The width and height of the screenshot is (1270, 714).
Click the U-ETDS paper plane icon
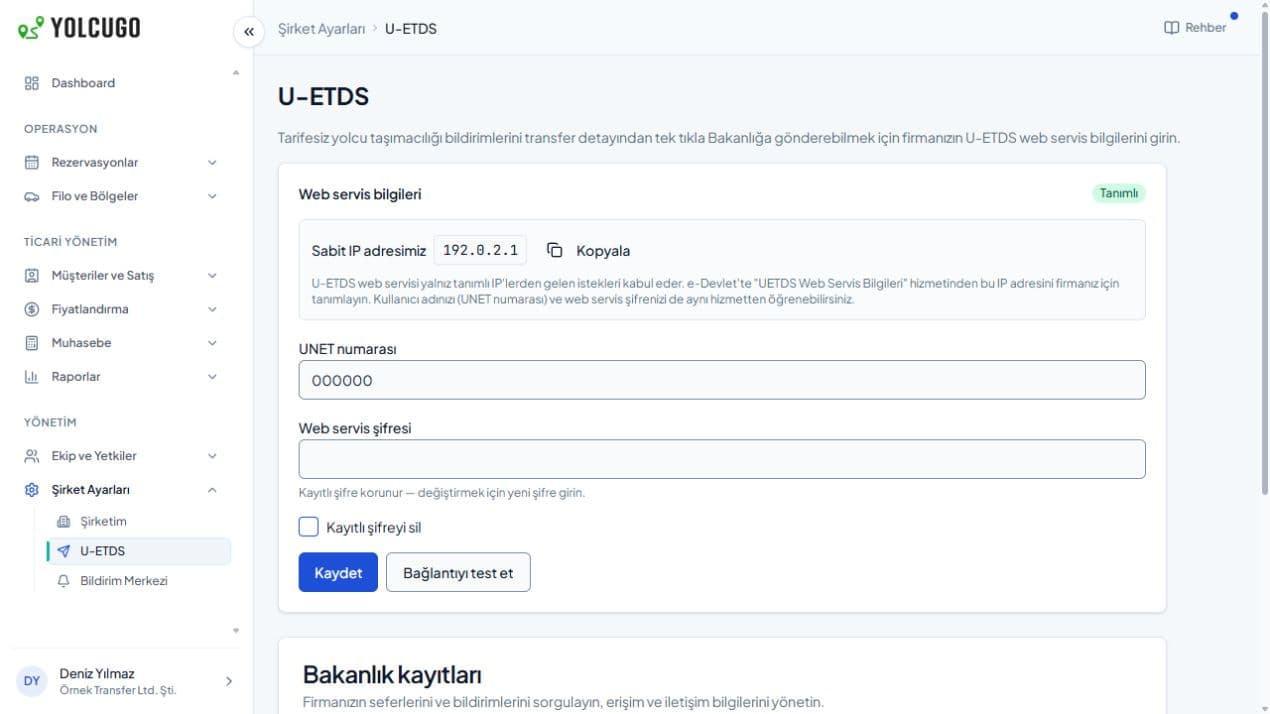64,551
